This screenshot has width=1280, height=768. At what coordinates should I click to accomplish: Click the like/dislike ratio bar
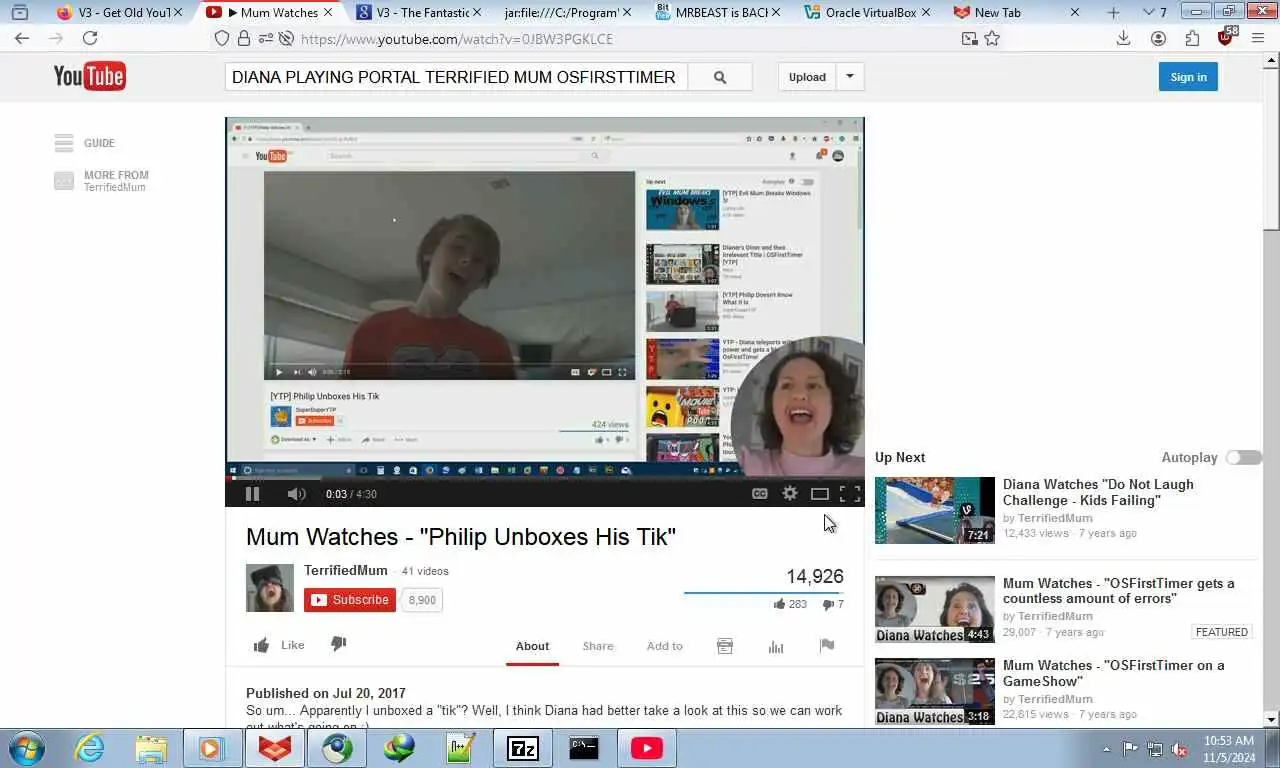click(x=763, y=593)
